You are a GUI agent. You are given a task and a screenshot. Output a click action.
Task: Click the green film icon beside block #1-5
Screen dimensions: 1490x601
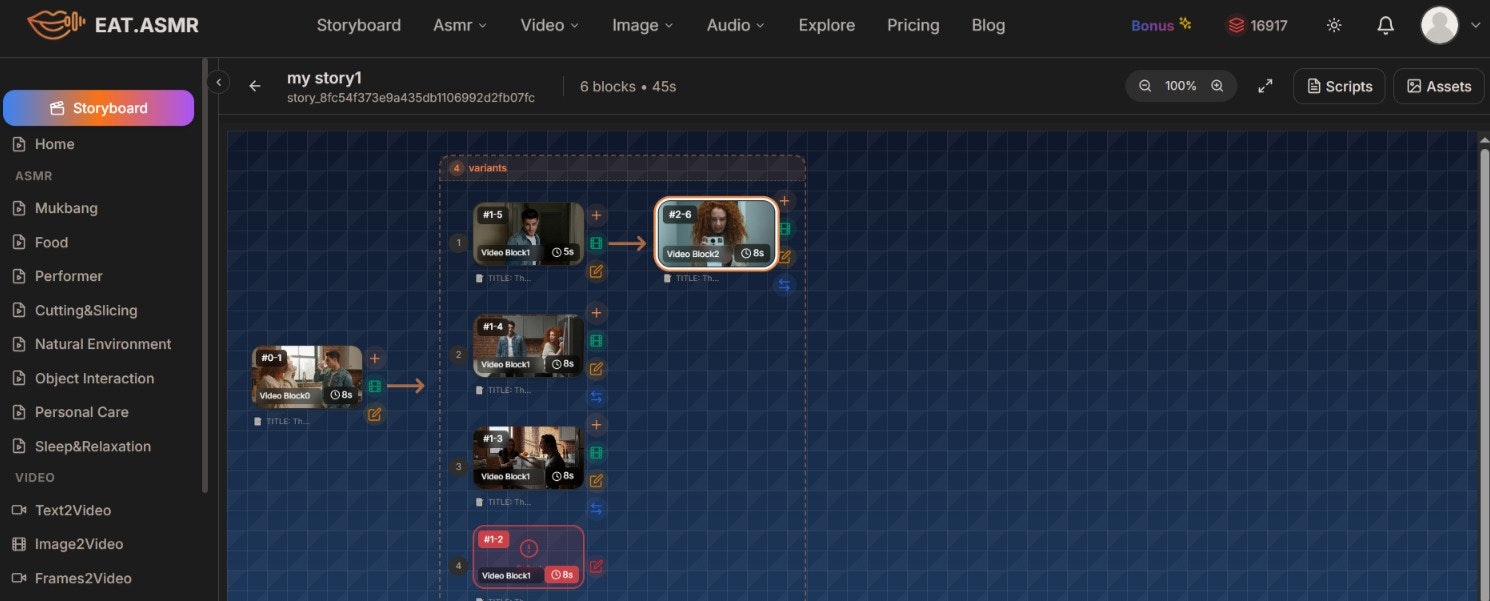pos(596,243)
